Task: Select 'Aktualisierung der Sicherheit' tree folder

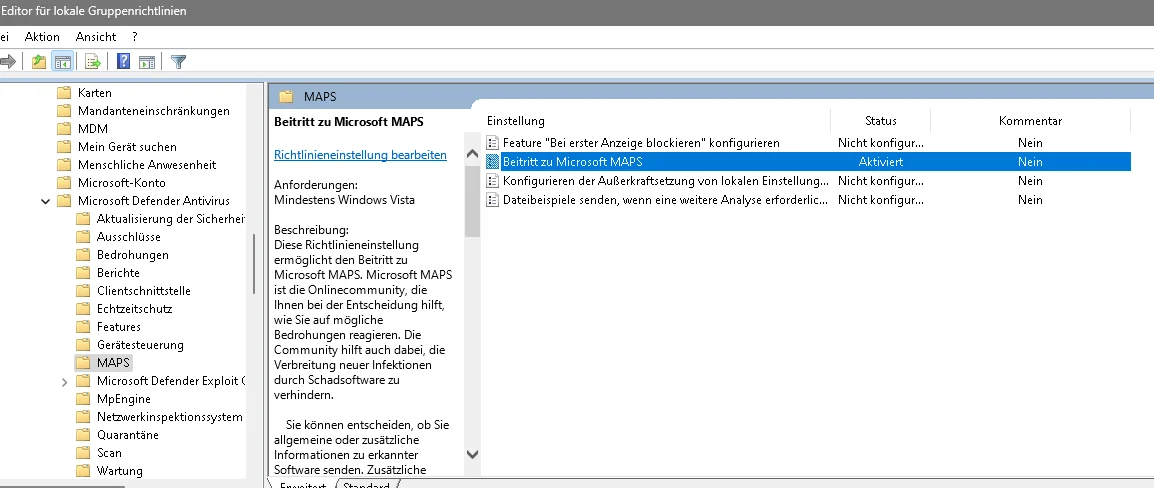Action: tap(171, 219)
